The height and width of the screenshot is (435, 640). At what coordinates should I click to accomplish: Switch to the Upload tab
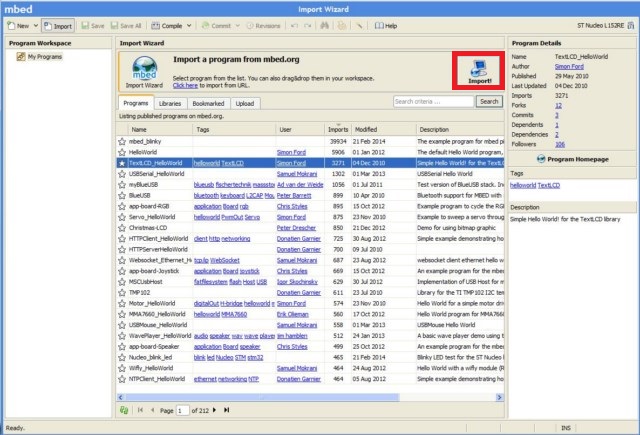(x=245, y=104)
